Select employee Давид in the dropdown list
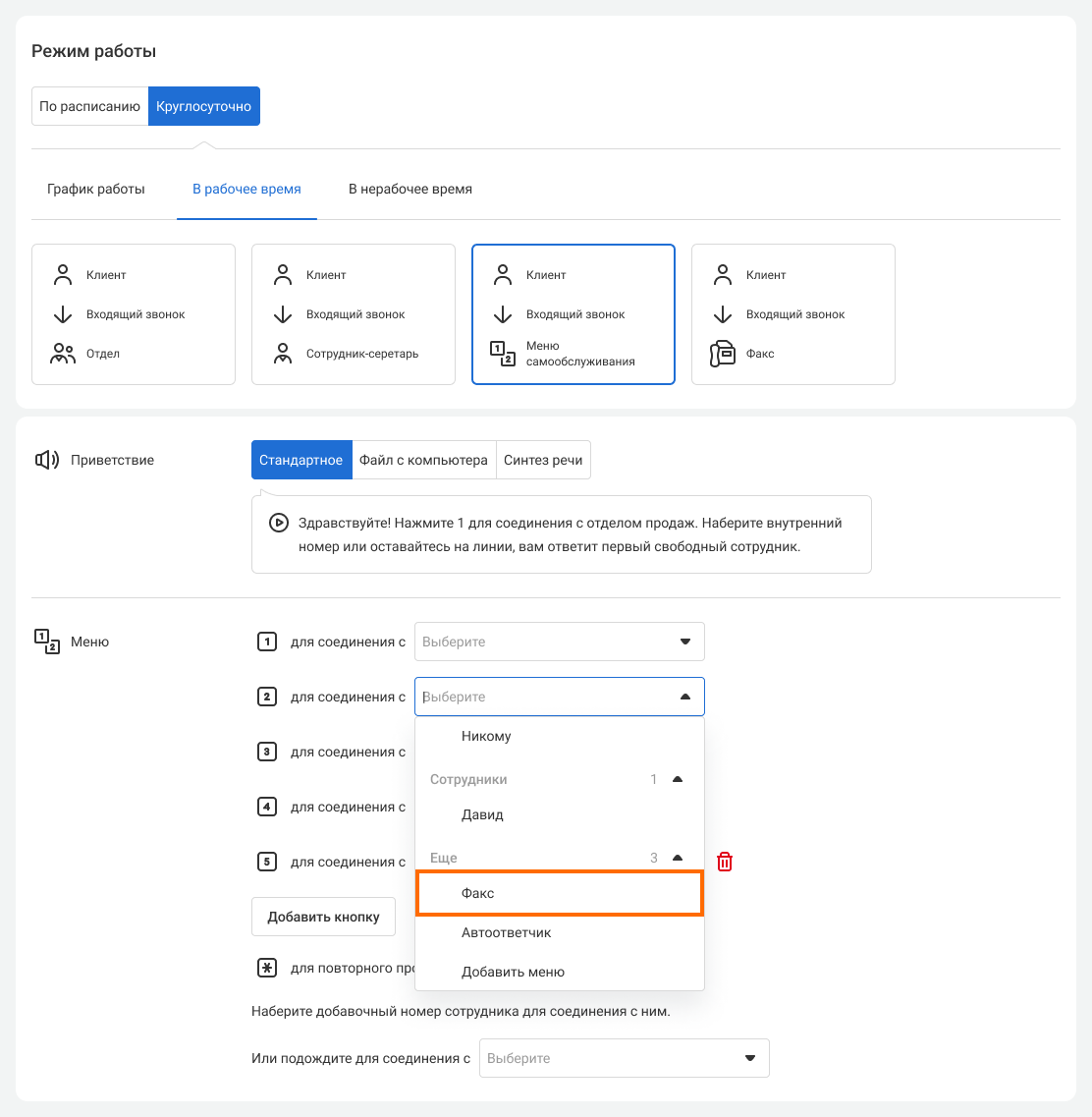Viewport: 1092px width, 1117px height. [482, 814]
